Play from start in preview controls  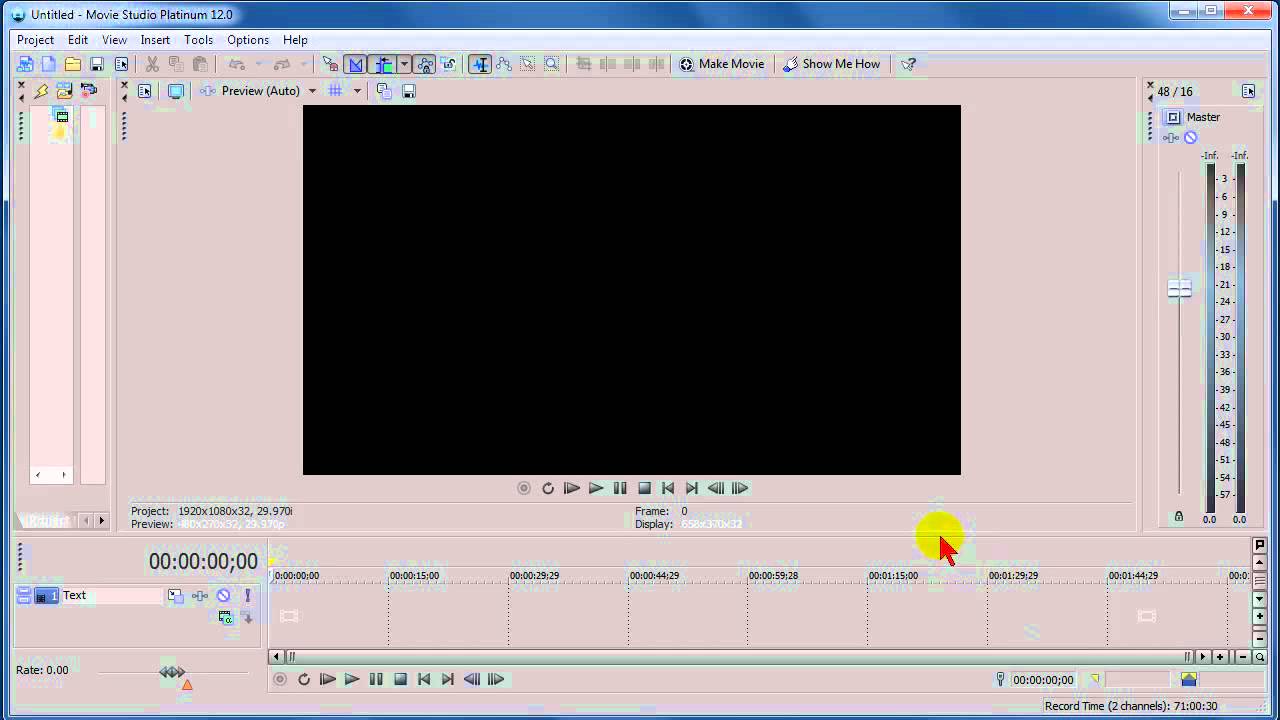tap(572, 488)
